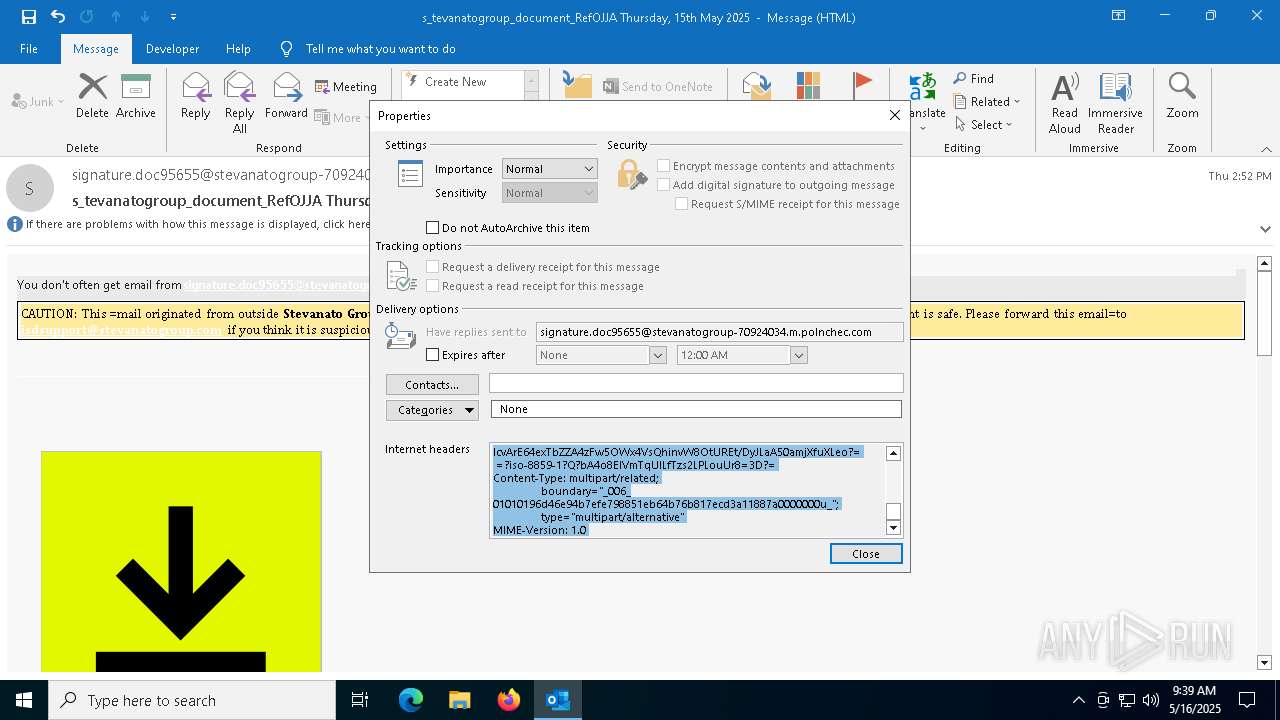Launch Microsoft Edge from taskbar

coord(411,700)
